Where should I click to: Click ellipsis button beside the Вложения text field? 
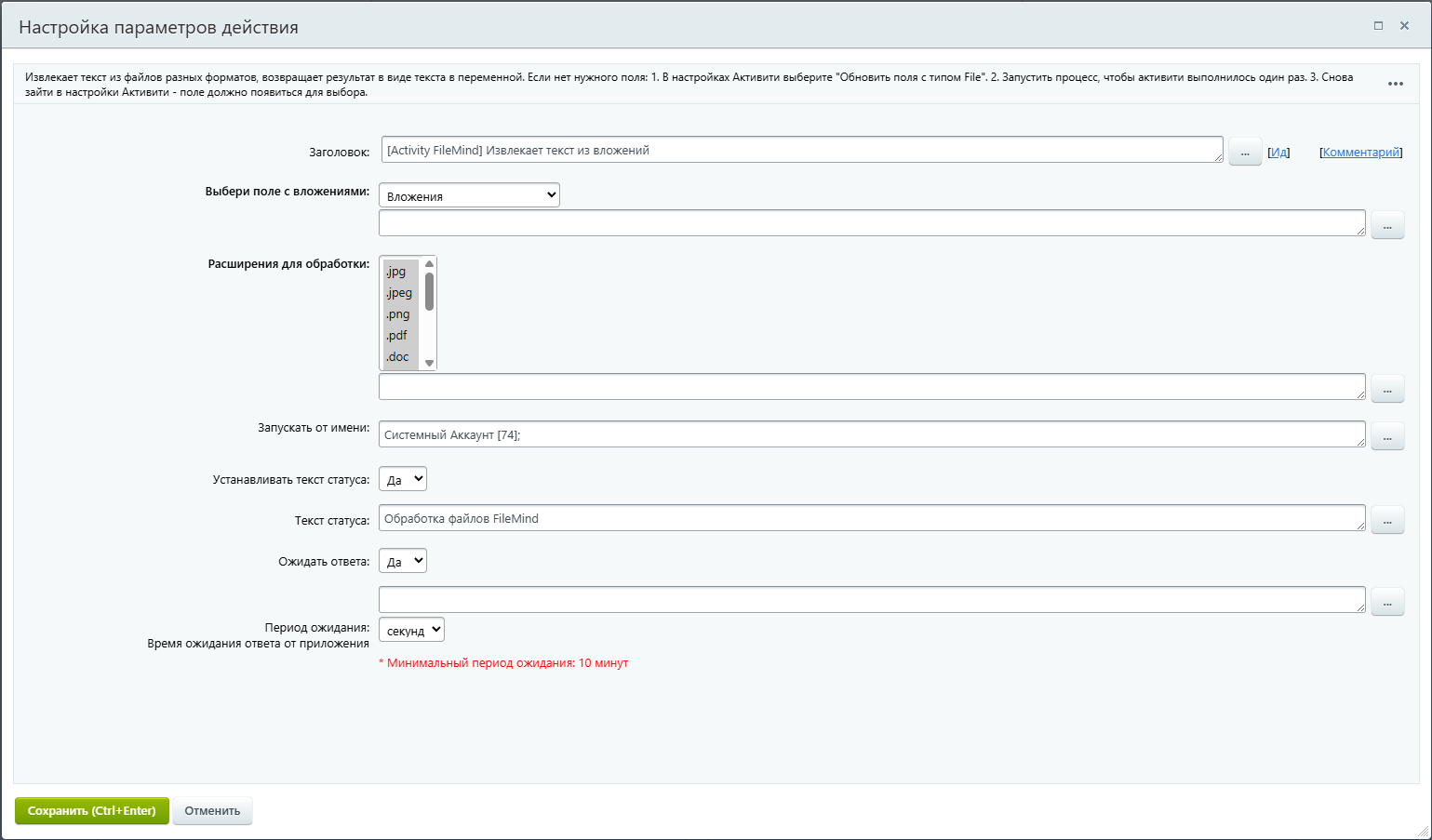[1386, 225]
